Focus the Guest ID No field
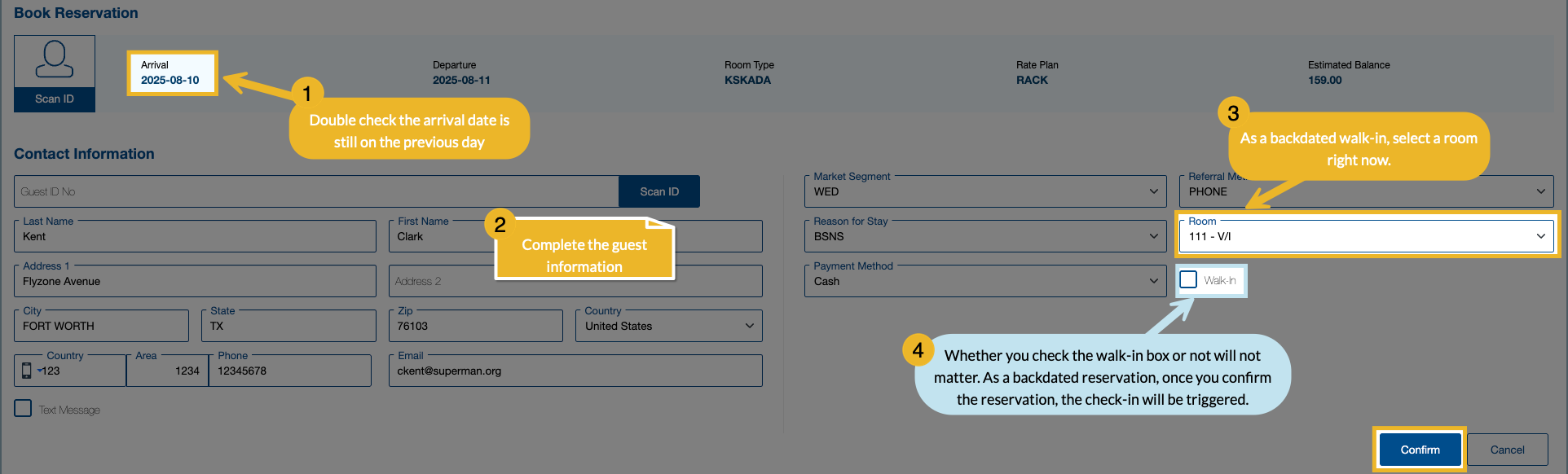The height and width of the screenshot is (474, 1568). pyautogui.click(x=316, y=192)
